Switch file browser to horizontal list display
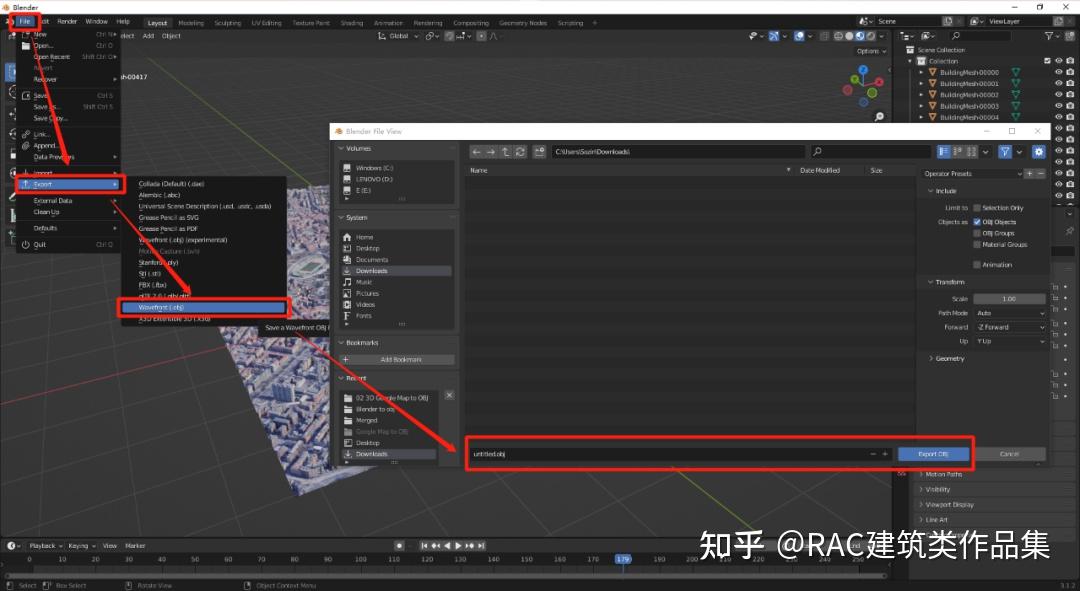Image resolution: width=1080 pixels, height=591 pixels. [958, 152]
